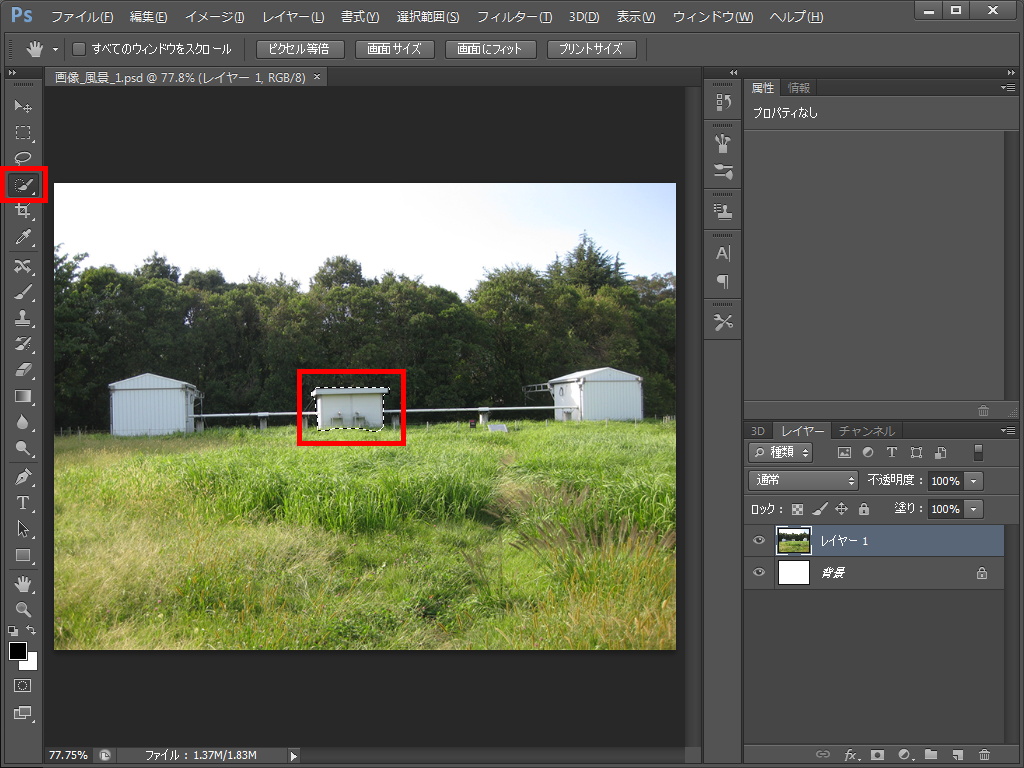Screen dimensions: 1024x768
Task: Open status bar info arrow
Action: tap(293, 756)
